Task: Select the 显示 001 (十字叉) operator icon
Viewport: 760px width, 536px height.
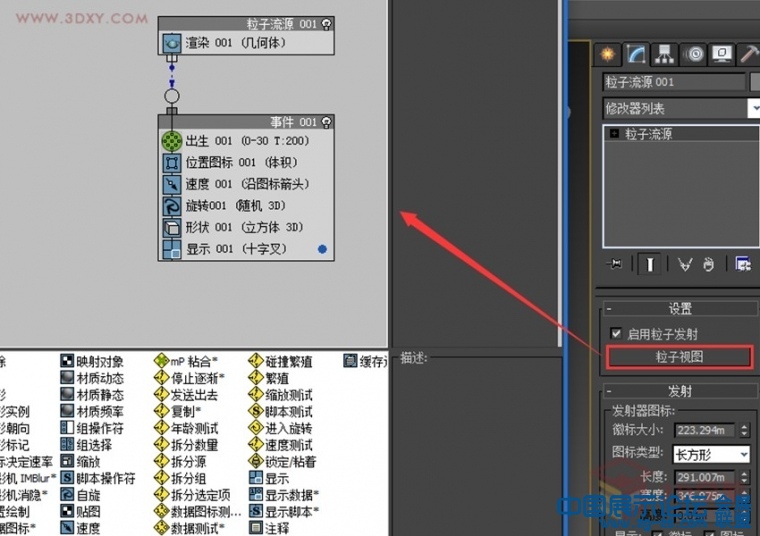Action: tap(171, 249)
